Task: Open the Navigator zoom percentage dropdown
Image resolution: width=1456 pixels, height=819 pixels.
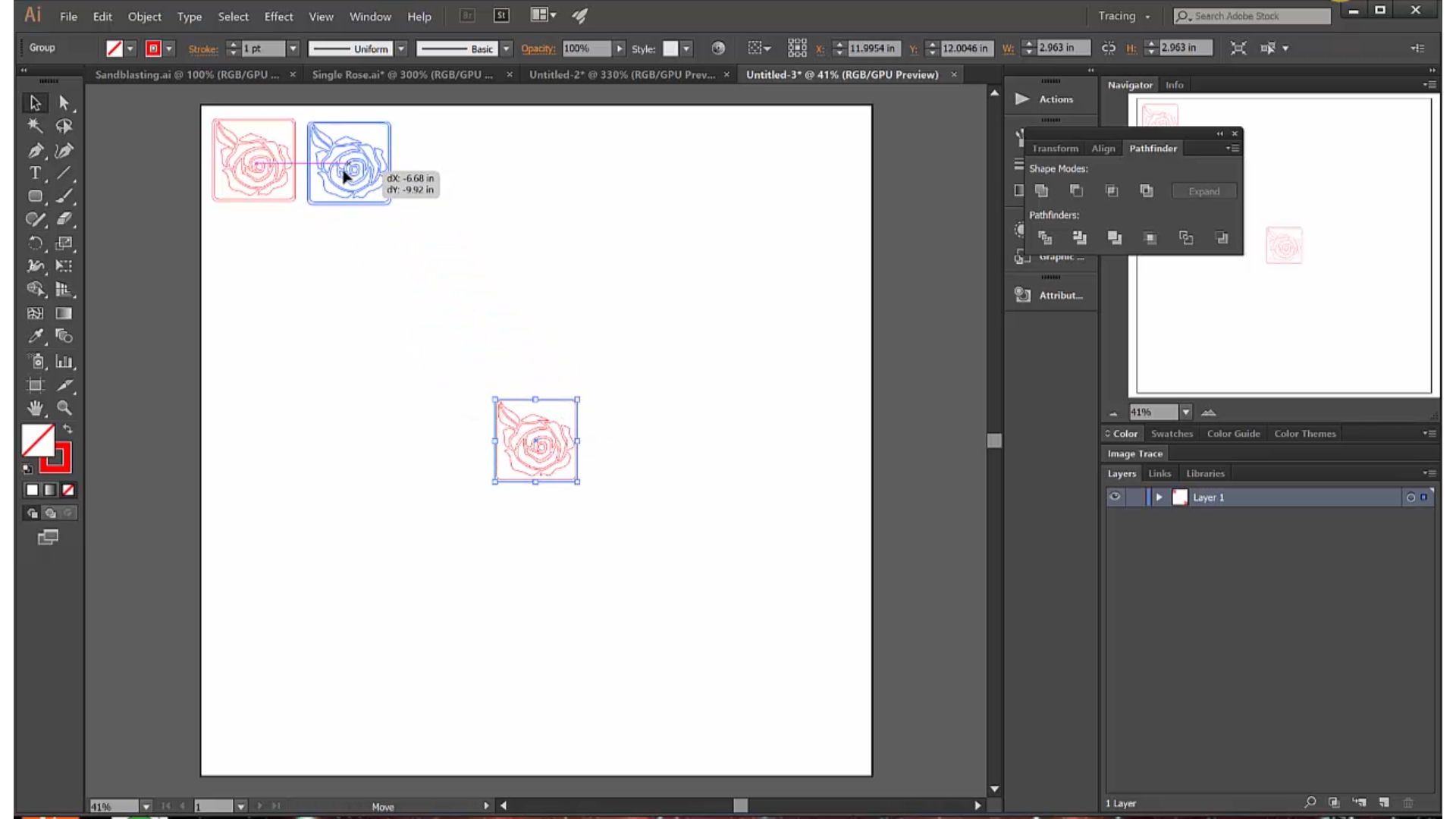Action: coord(1186,412)
